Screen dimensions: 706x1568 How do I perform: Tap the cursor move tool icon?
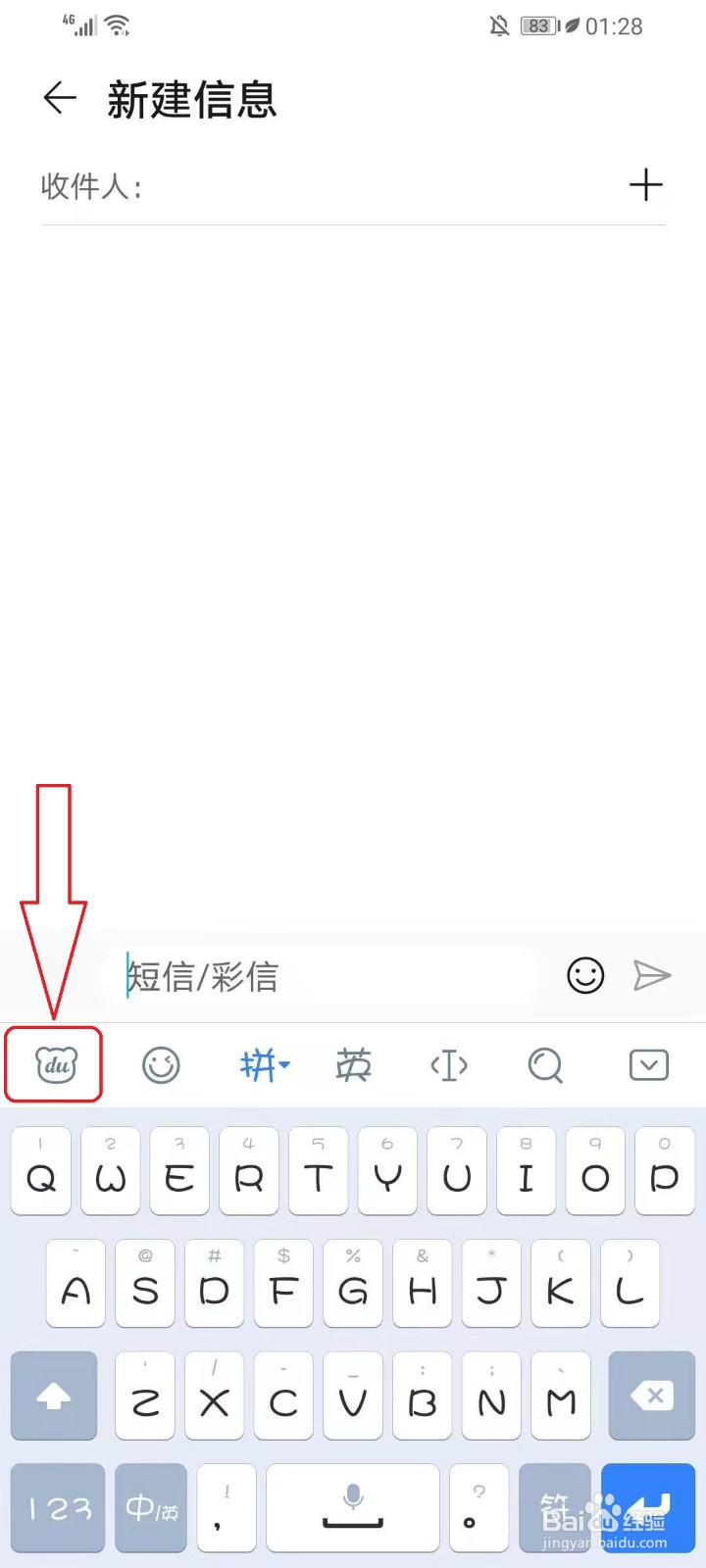[x=449, y=1065]
